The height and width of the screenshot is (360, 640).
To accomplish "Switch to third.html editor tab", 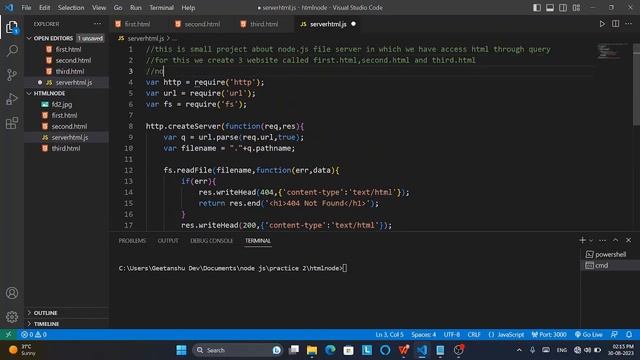I will pos(264,24).
